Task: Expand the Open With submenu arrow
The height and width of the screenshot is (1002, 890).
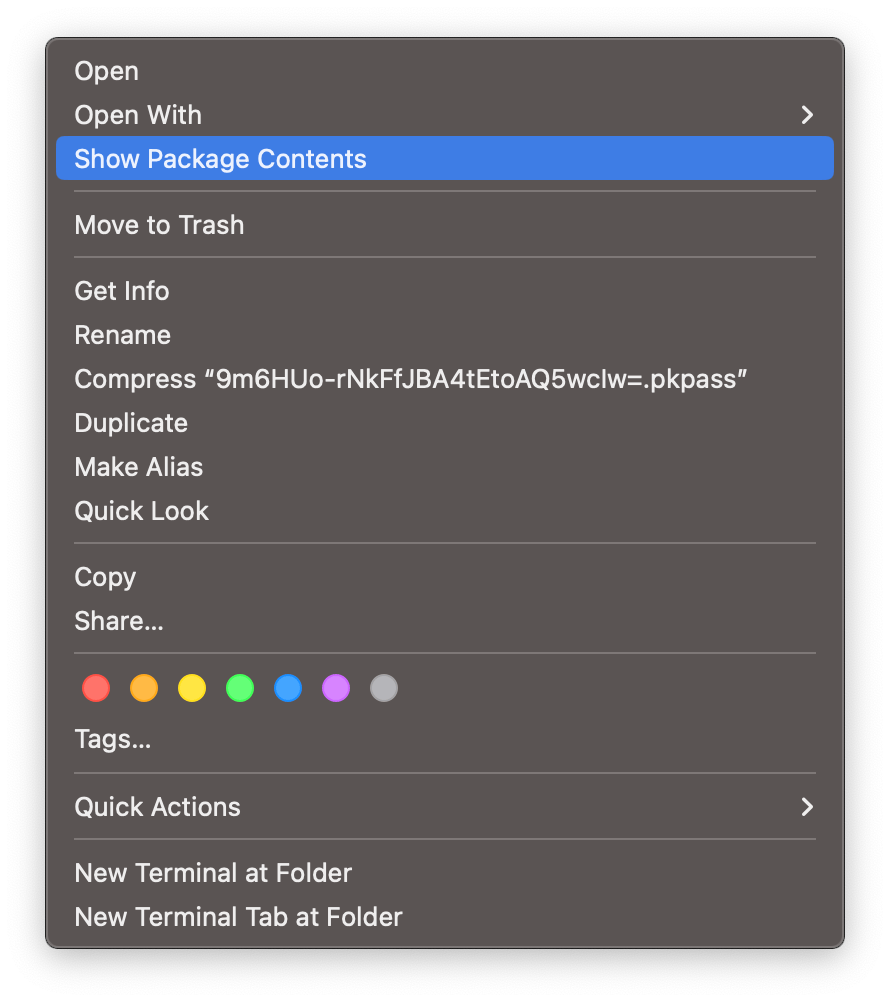Action: pos(806,115)
